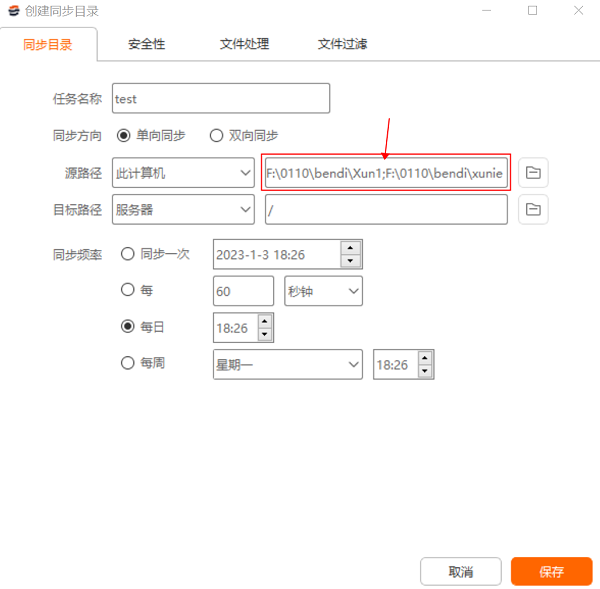Screen dimensions: 600x589
Task: Close the 创建同步目录 dialog window
Action: [576, 11]
